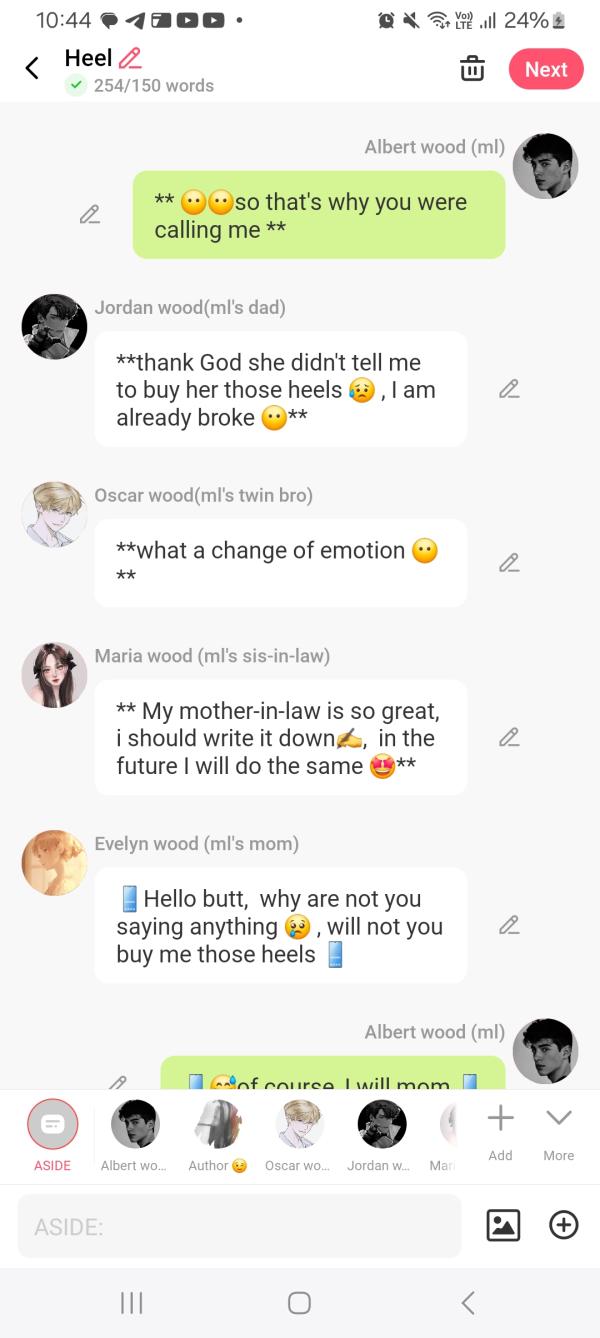Edit Oscar wood's change of emotion message

point(510,562)
